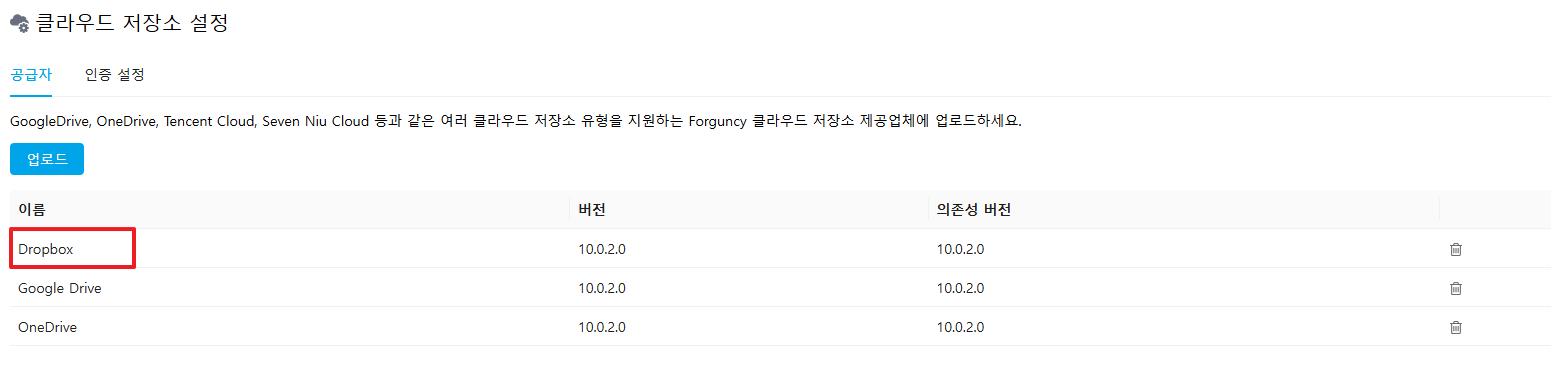Screen dimensions: 1551x381
Task: Delete the Google Drive provider via trash icon
Action: [x=1456, y=288]
